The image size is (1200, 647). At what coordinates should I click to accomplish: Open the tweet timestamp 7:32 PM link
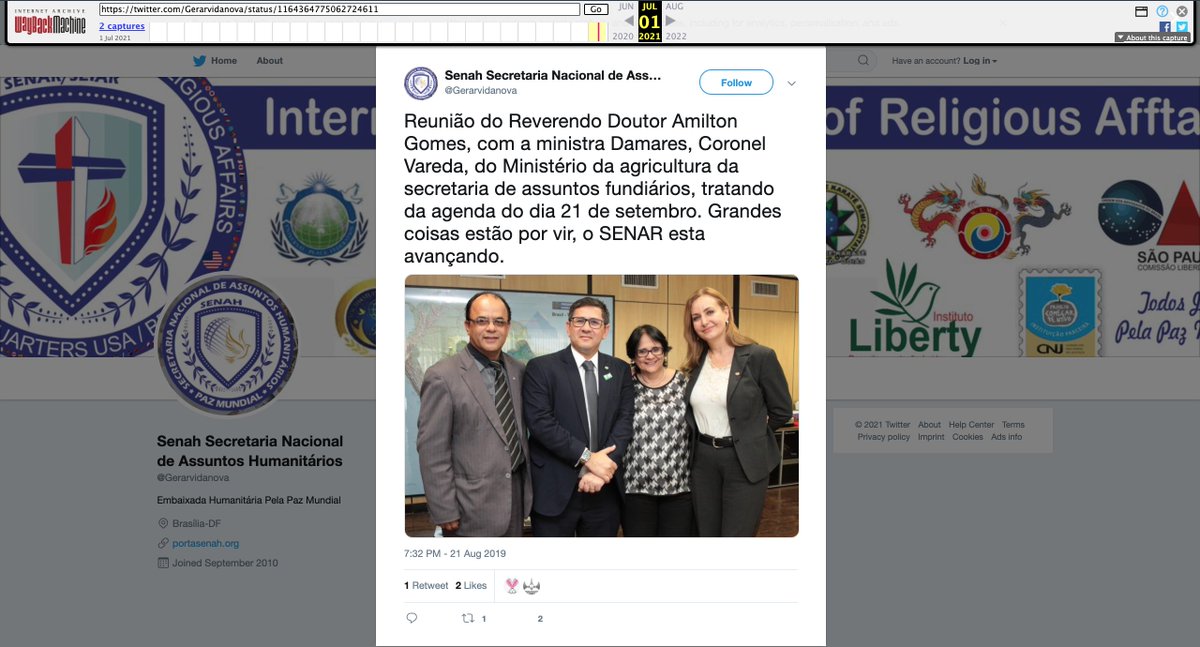(x=455, y=553)
